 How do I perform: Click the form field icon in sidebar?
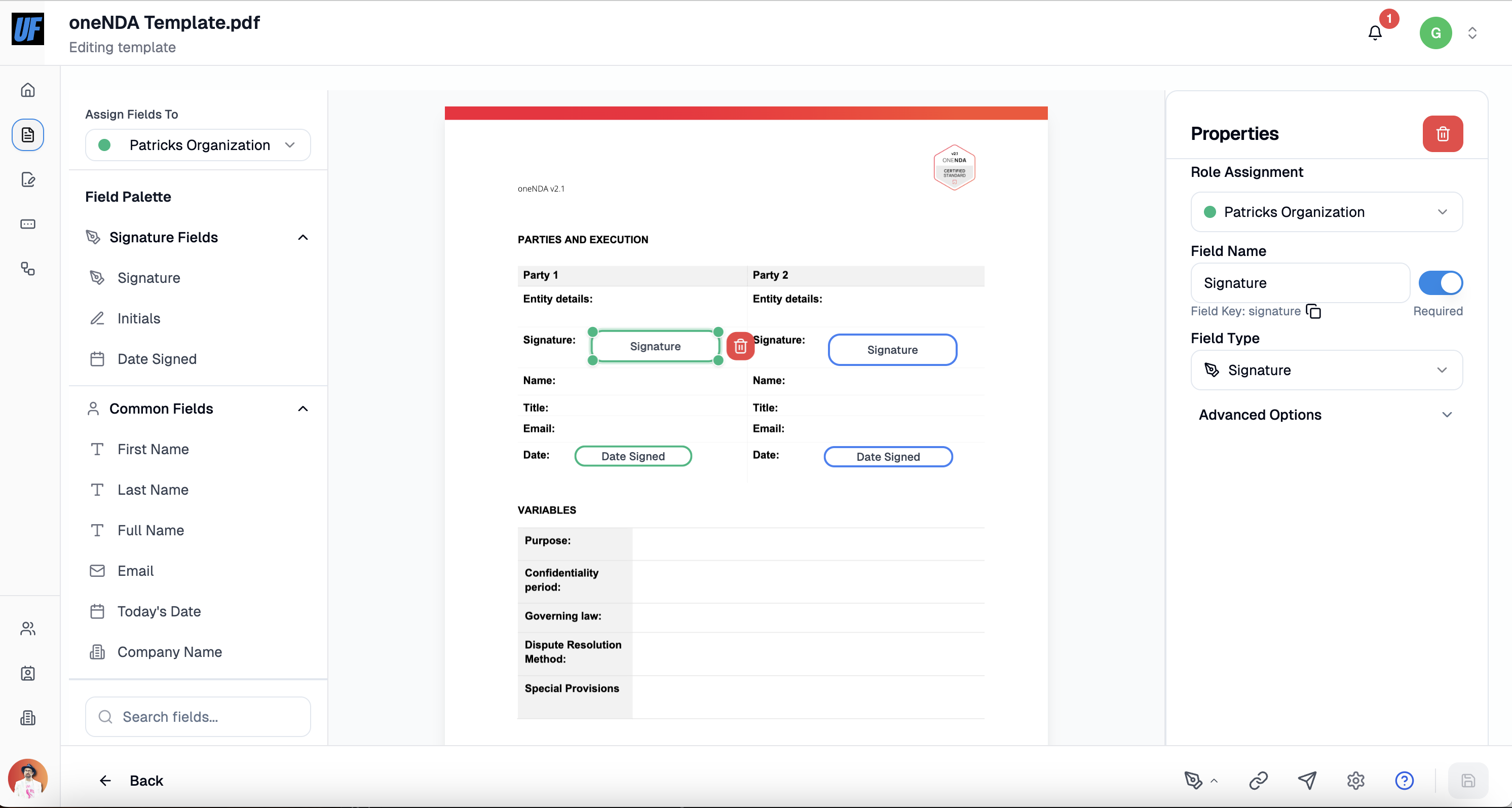coord(27,224)
